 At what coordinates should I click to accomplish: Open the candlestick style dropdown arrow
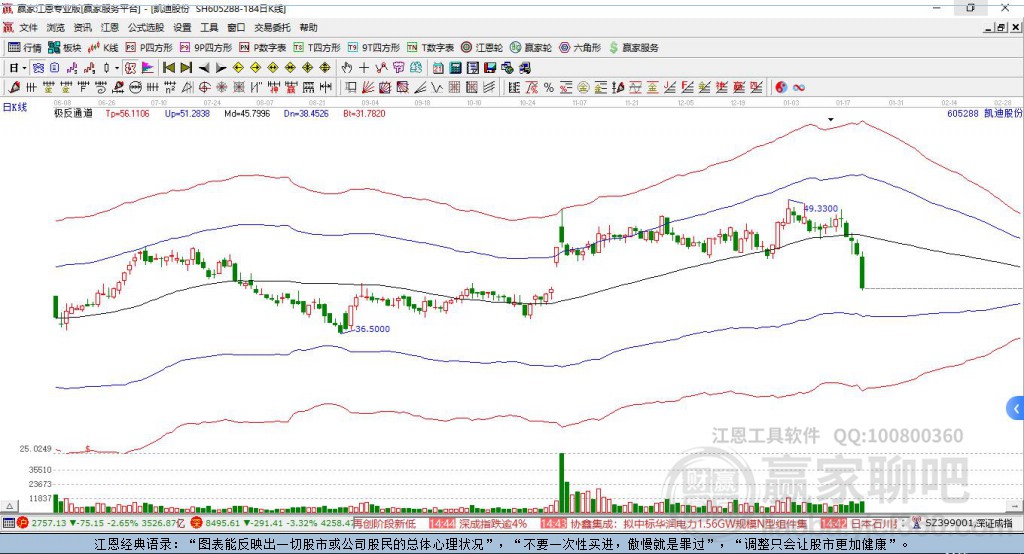pos(117,68)
